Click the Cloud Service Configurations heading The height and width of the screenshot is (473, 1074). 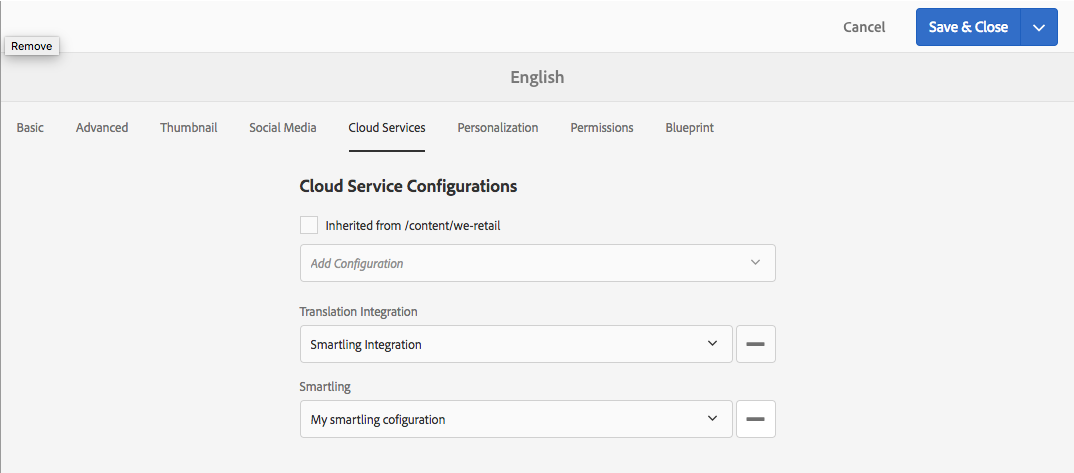pyautogui.click(x=408, y=186)
